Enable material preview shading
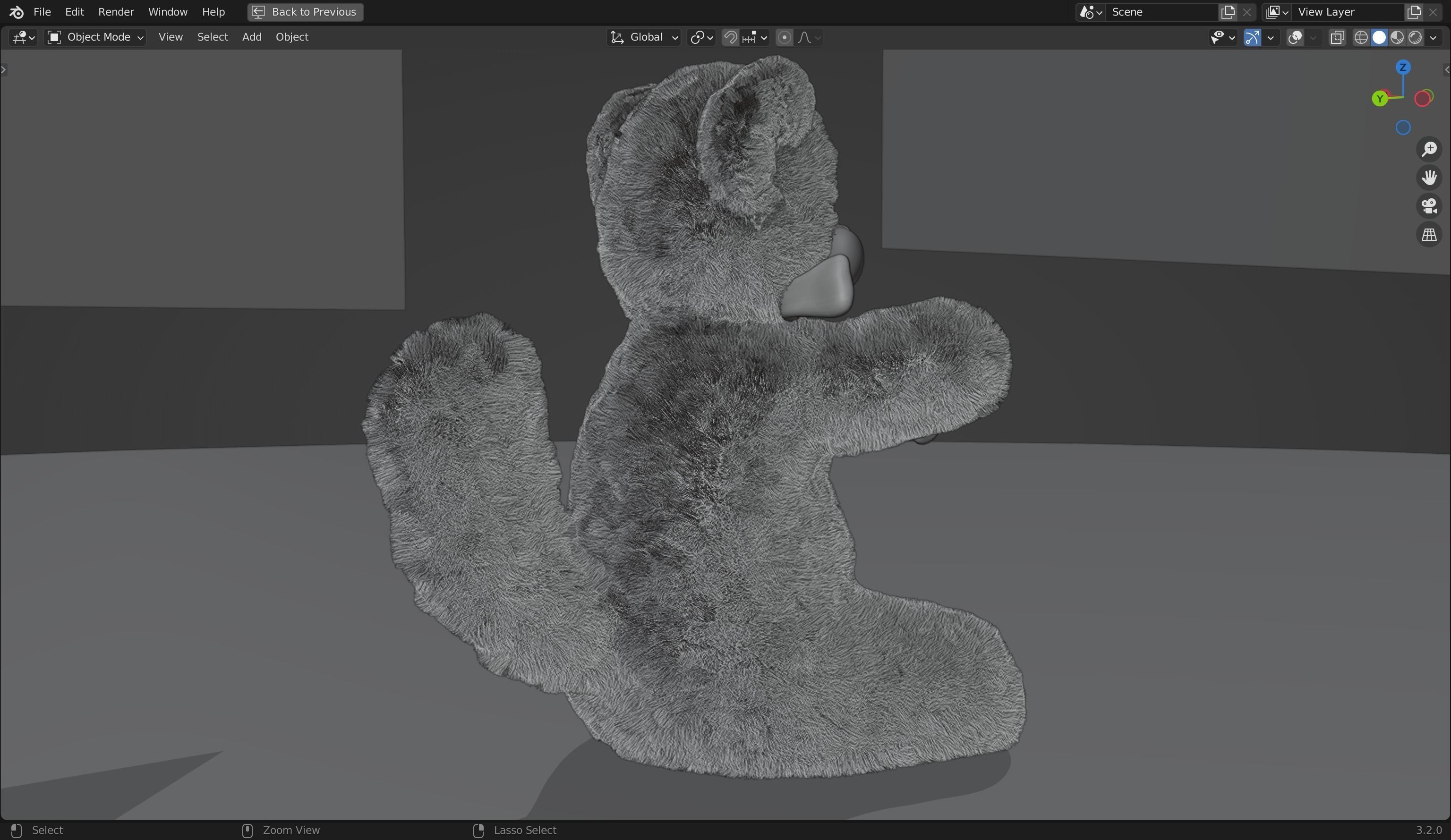The height and width of the screenshot is (840, 1451). coord(1398,37)
